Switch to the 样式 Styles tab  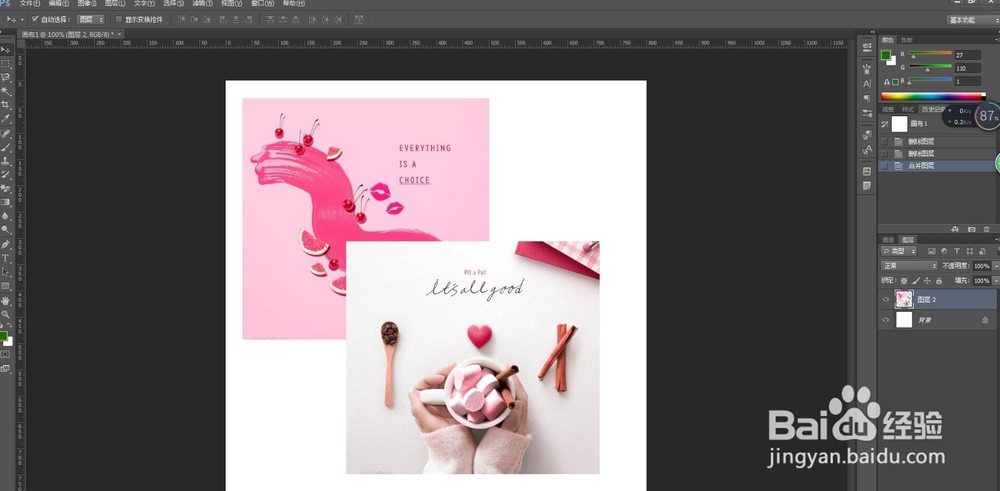point(907,109)
